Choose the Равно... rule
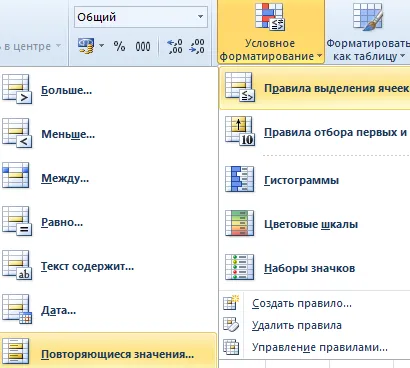 coord(109,222)
